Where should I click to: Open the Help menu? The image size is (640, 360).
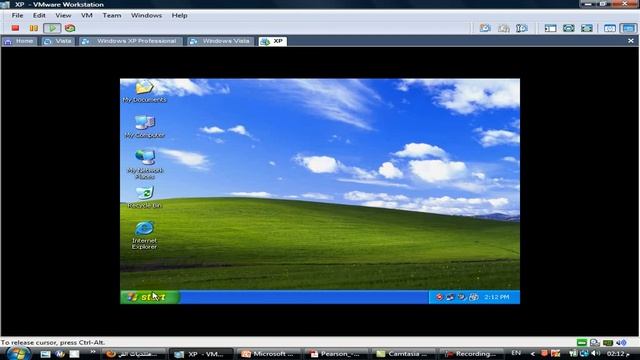pyautogui.click(x=179, y=15)
